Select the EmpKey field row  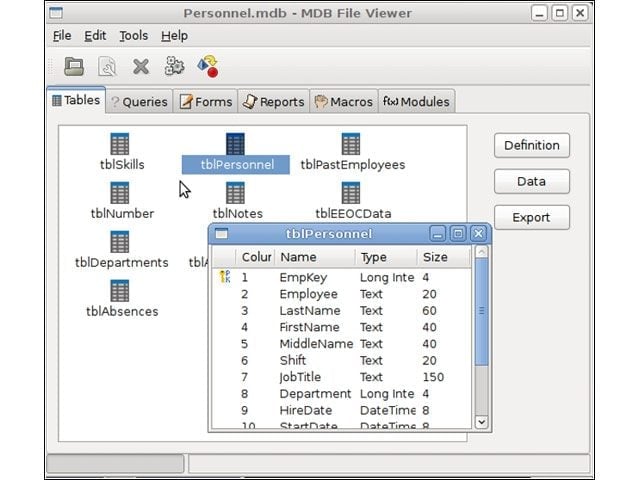point(342,278)
